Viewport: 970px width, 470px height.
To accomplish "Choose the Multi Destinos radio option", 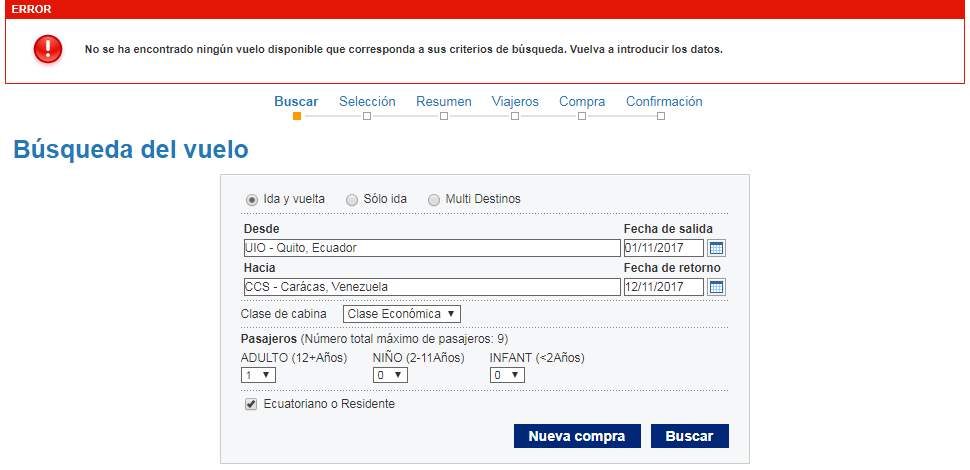I will pyautogui.click(x=434, y=200).
